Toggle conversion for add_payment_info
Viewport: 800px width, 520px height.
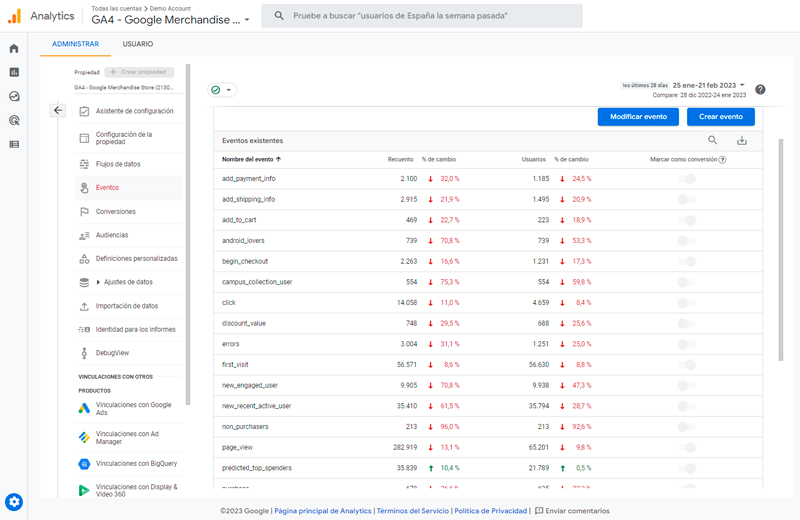[687, 179]
